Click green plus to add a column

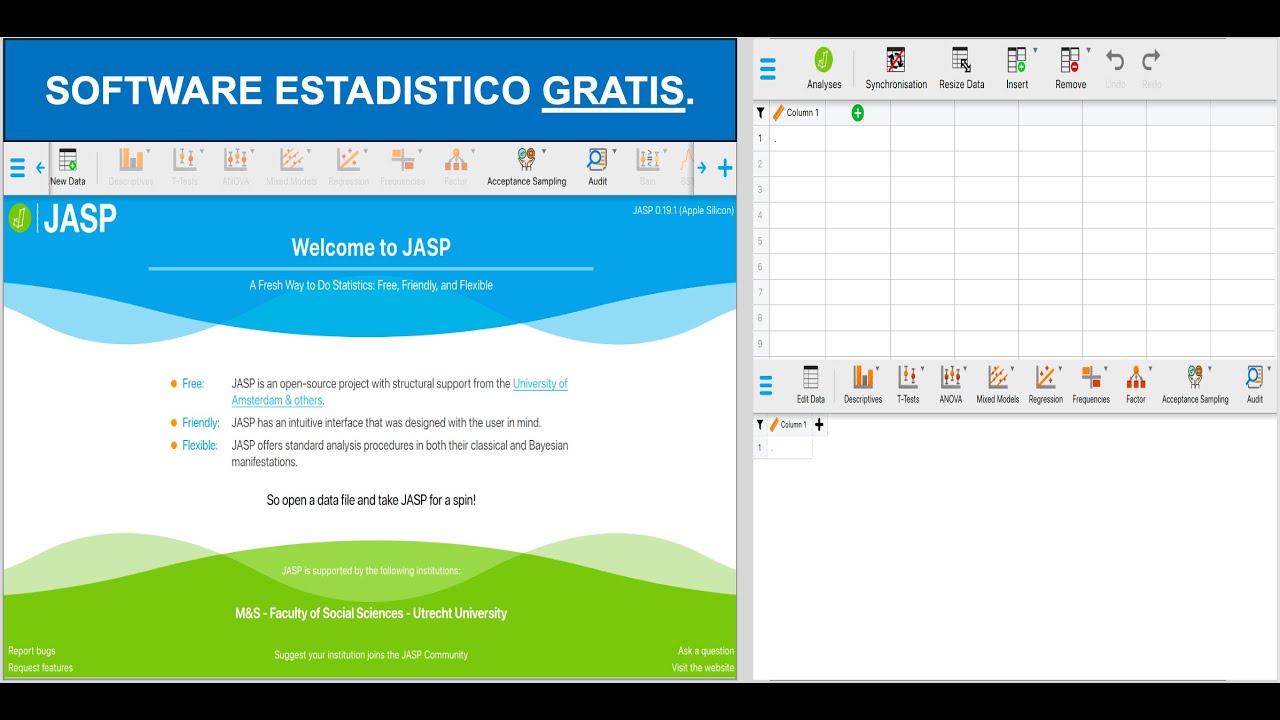click(x=857, y=113)
